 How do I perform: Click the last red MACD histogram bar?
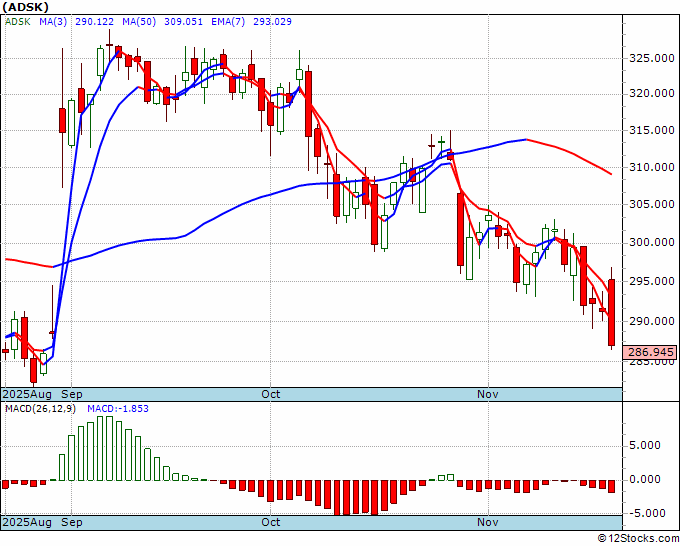pyautogui.click(x=611, y=486)
